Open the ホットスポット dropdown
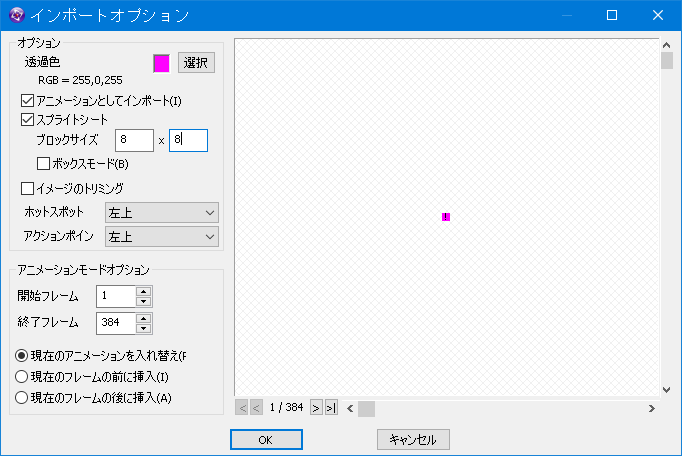682x456 pixels. pyautogui.click(x=161, y=213)
